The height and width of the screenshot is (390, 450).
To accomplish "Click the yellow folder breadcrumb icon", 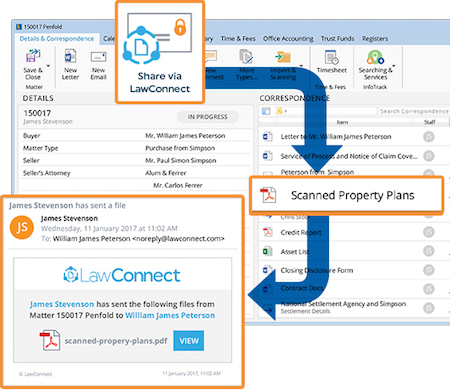I will pos(279,111).
